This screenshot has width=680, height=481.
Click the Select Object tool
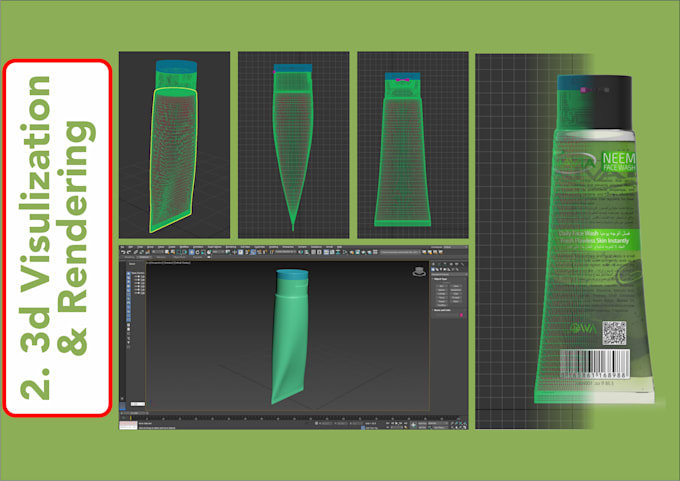(166, 253)
